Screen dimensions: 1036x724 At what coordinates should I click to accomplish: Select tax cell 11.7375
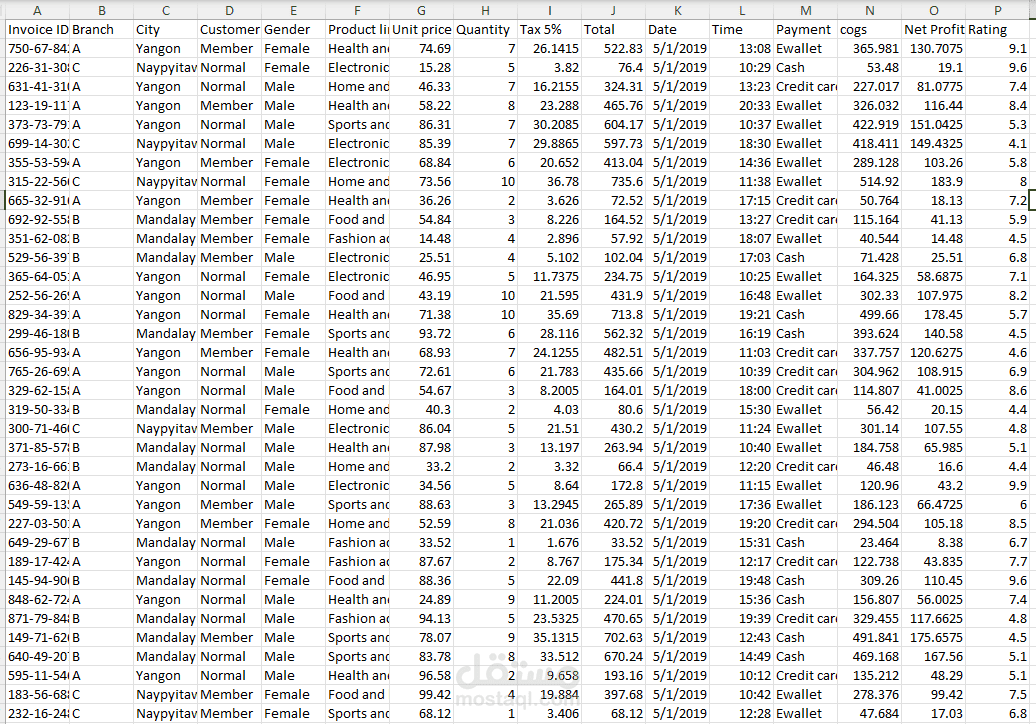tap(549, 277)
